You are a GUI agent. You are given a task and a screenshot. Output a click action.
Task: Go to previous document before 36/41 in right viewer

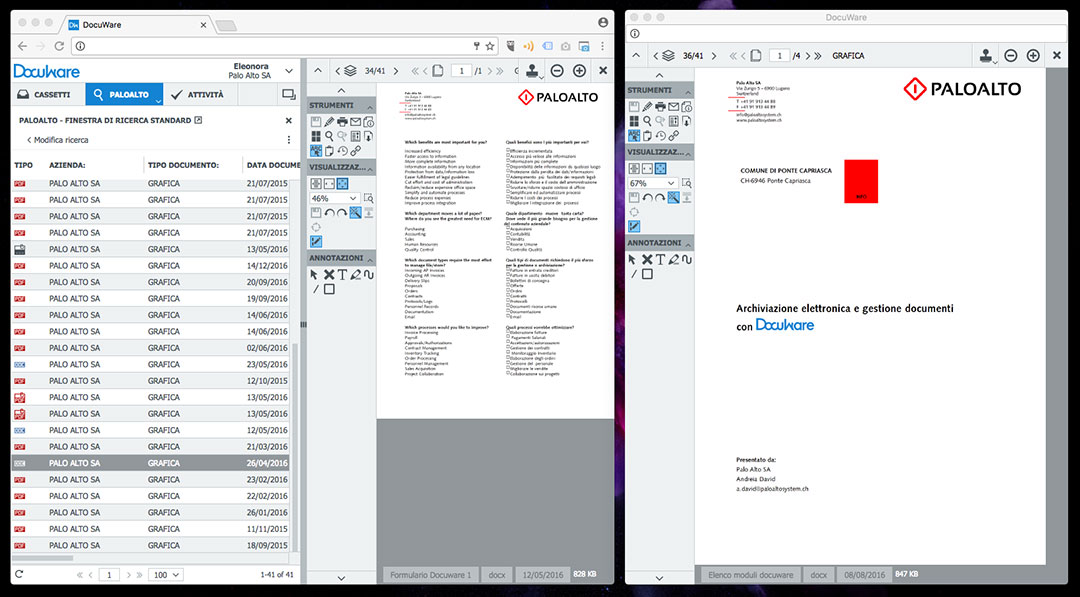click(656, 56)
